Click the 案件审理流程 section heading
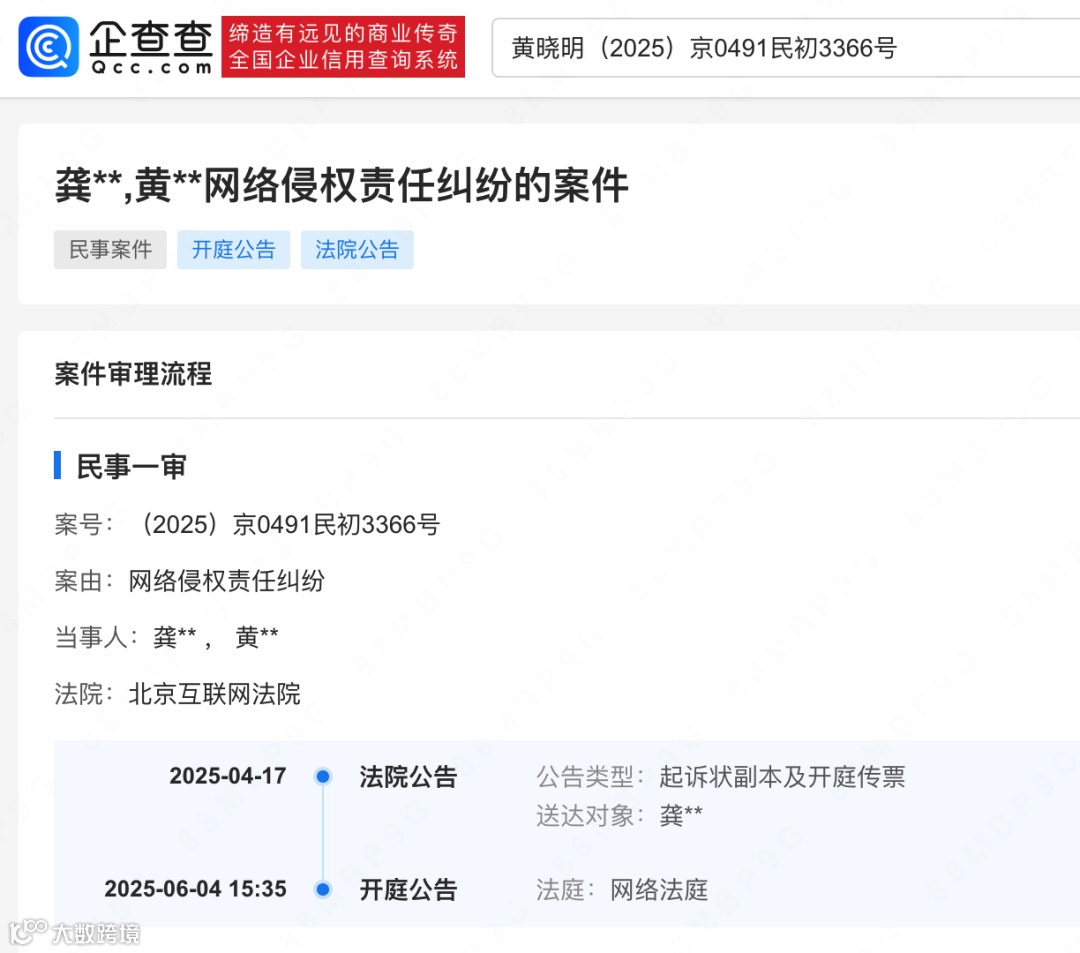The width and height of the screenshot is (1080, 953). [x=133, y=374]
